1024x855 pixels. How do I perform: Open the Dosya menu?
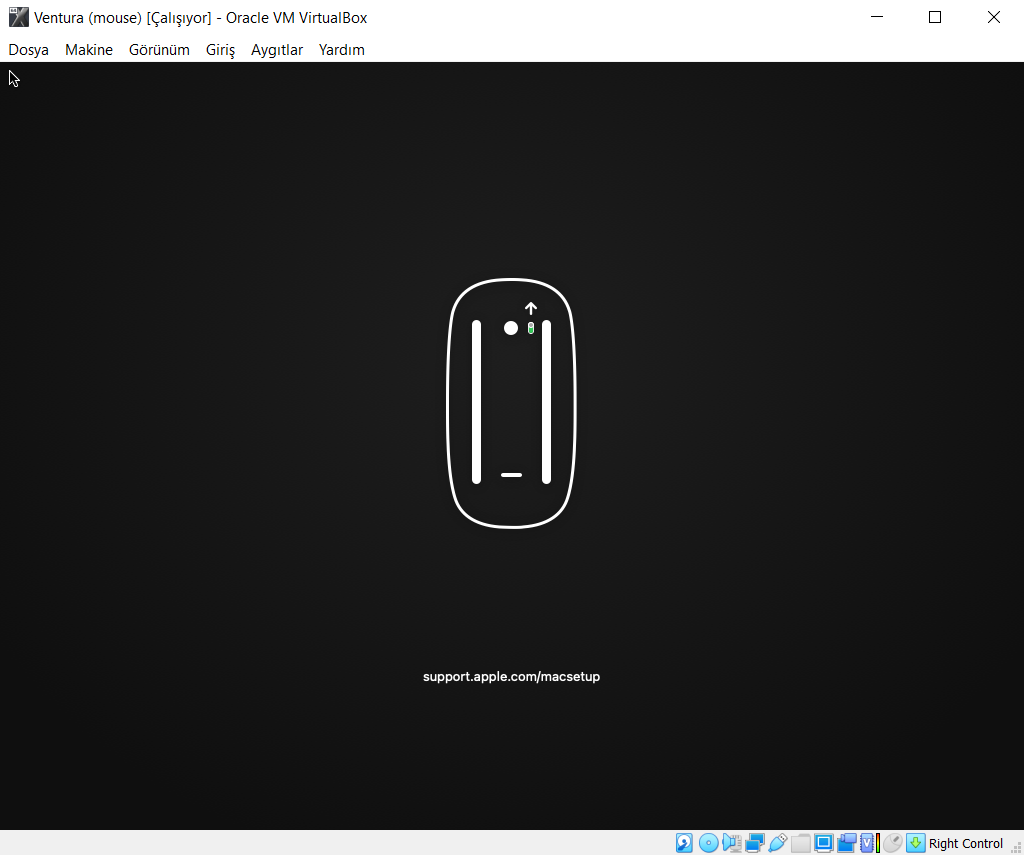click(x=29, y=50)
